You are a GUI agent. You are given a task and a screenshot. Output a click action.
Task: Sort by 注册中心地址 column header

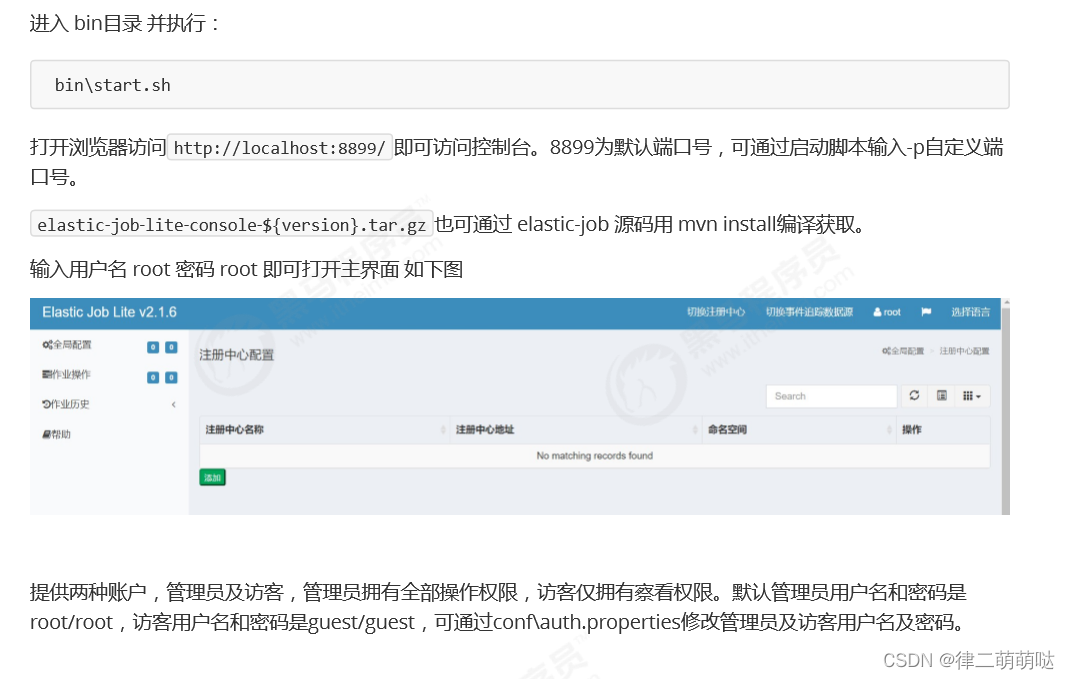coord(575,429)
